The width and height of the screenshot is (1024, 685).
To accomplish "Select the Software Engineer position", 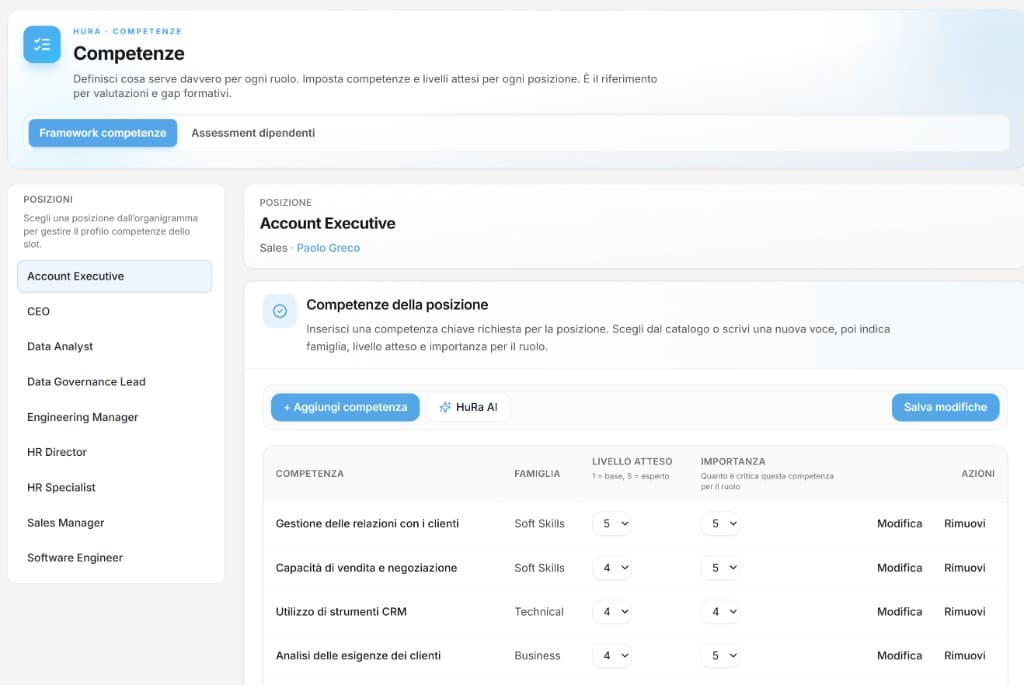I will coord(75,558).
